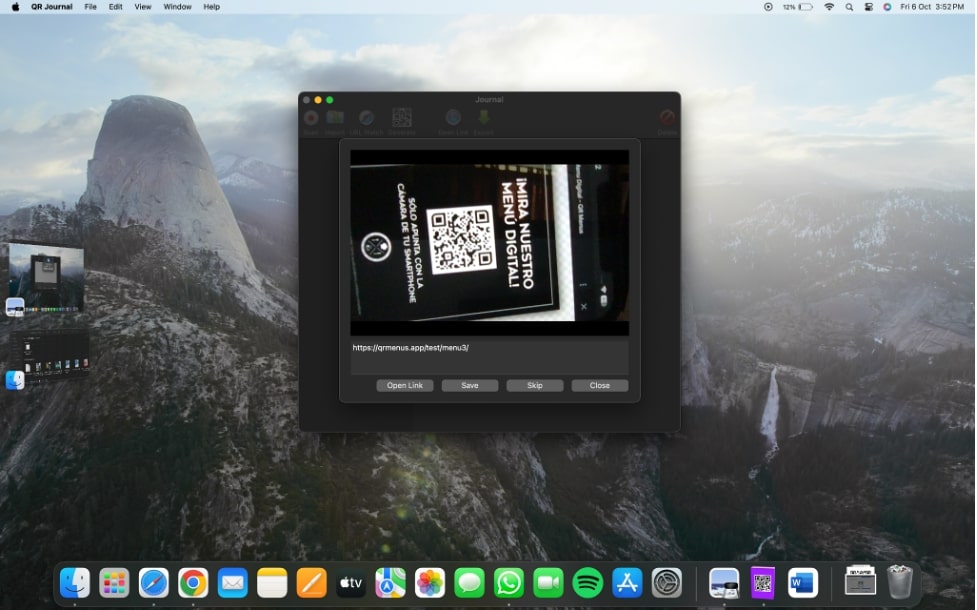The height and width of the screenshot is (610, 977).
Task: Click the Generate QR code icon
Action: (401, 118)
